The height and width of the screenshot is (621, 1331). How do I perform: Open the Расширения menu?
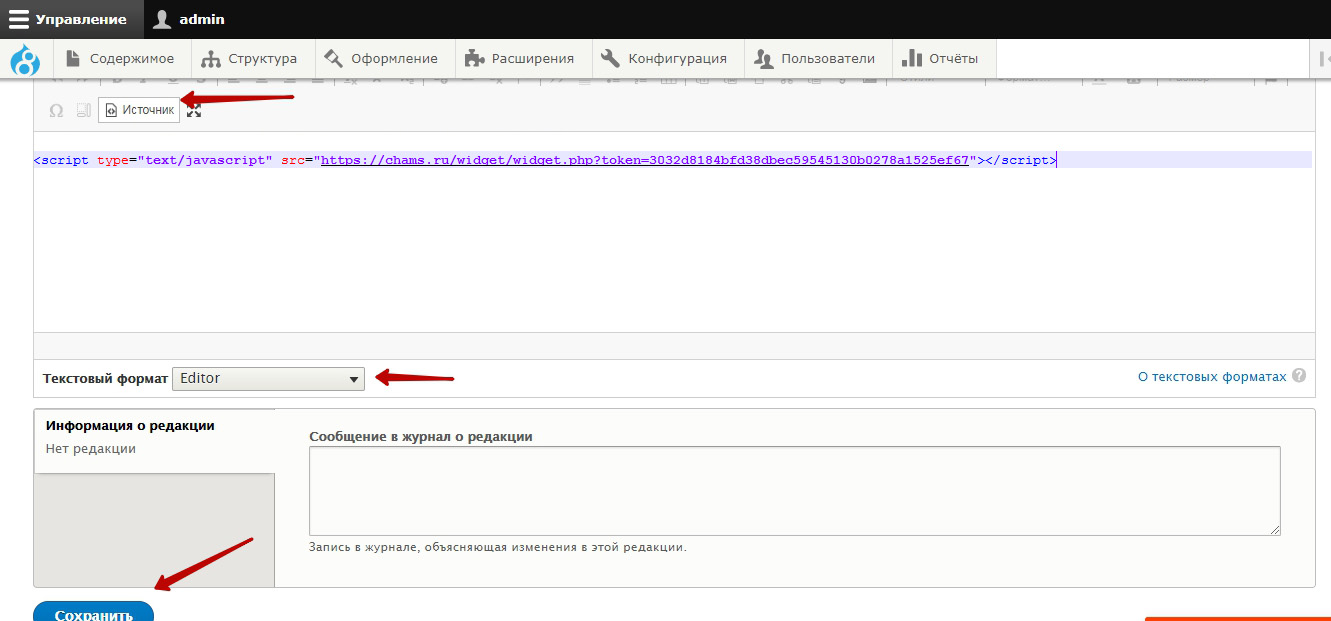520,59
